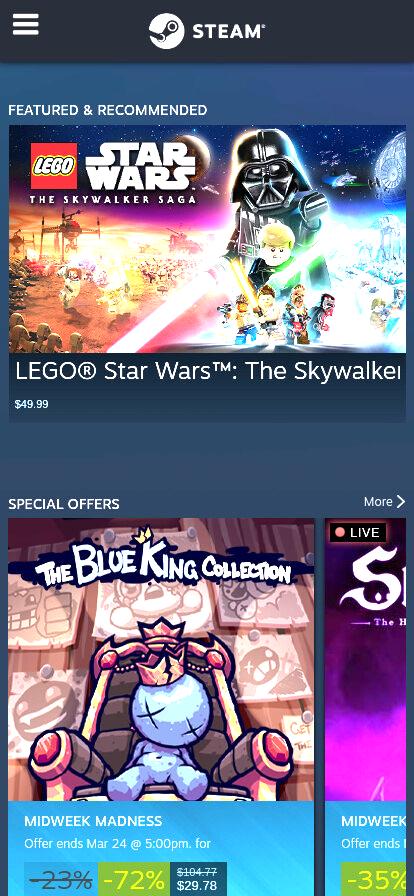The image size is (414, 896).
Task: Select the first MIDWEEK MADNESS label
Action: (x=93, y=821)
